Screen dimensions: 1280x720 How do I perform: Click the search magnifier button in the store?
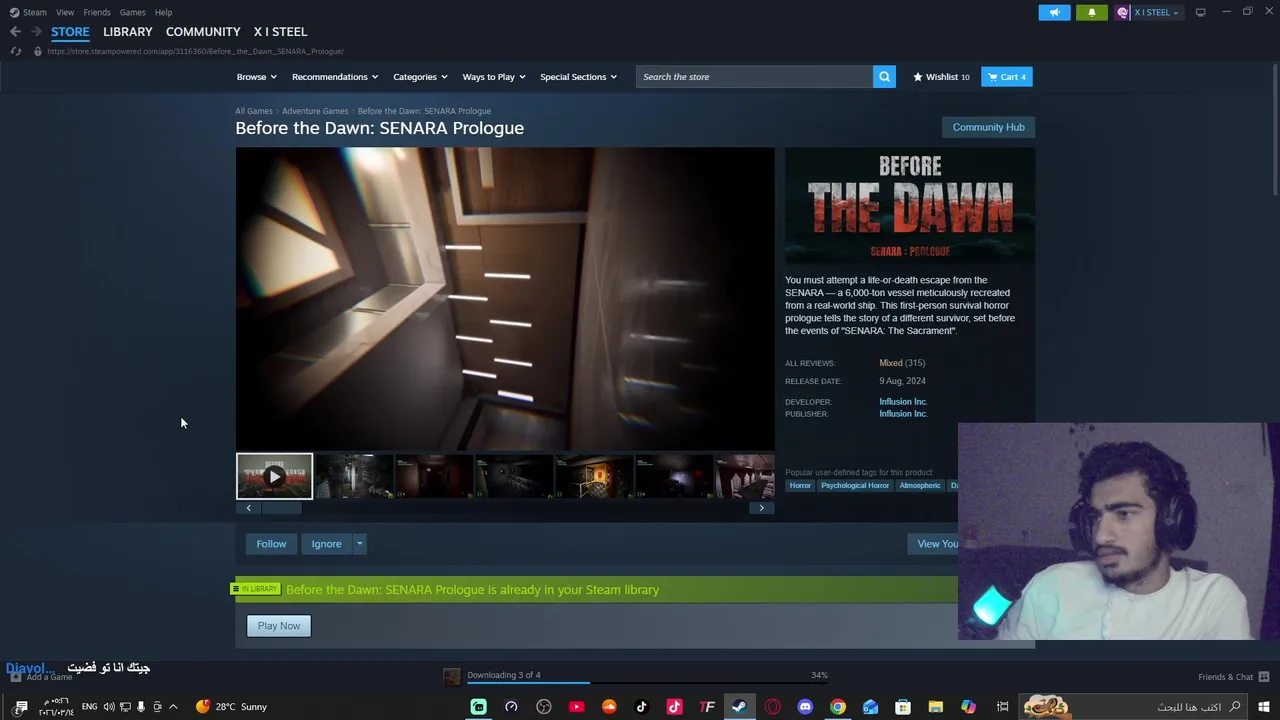coord(884,77)
